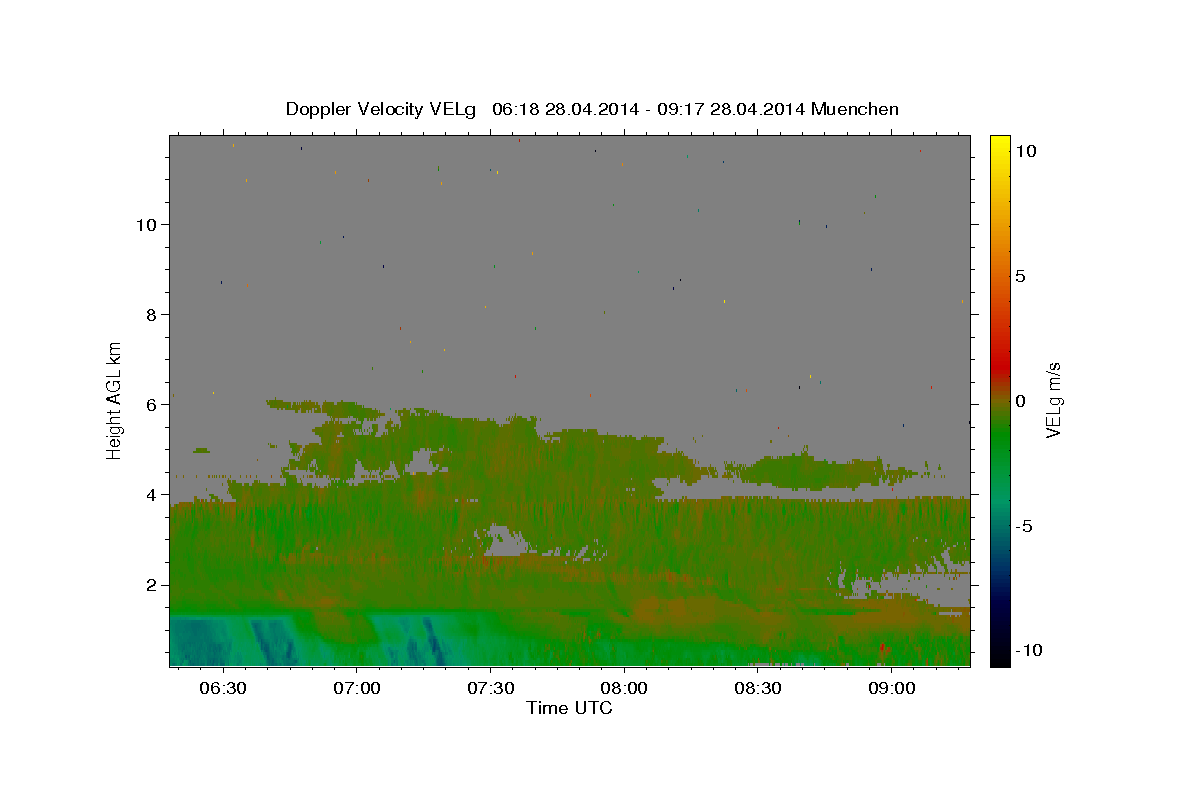Click the 'Height AGL km' axis title
The width and height of the screenshot is (1200, 800).
115,399
